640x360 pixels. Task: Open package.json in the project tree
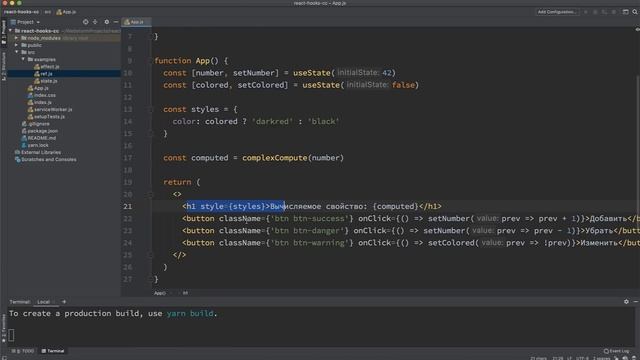pos(40,131)
